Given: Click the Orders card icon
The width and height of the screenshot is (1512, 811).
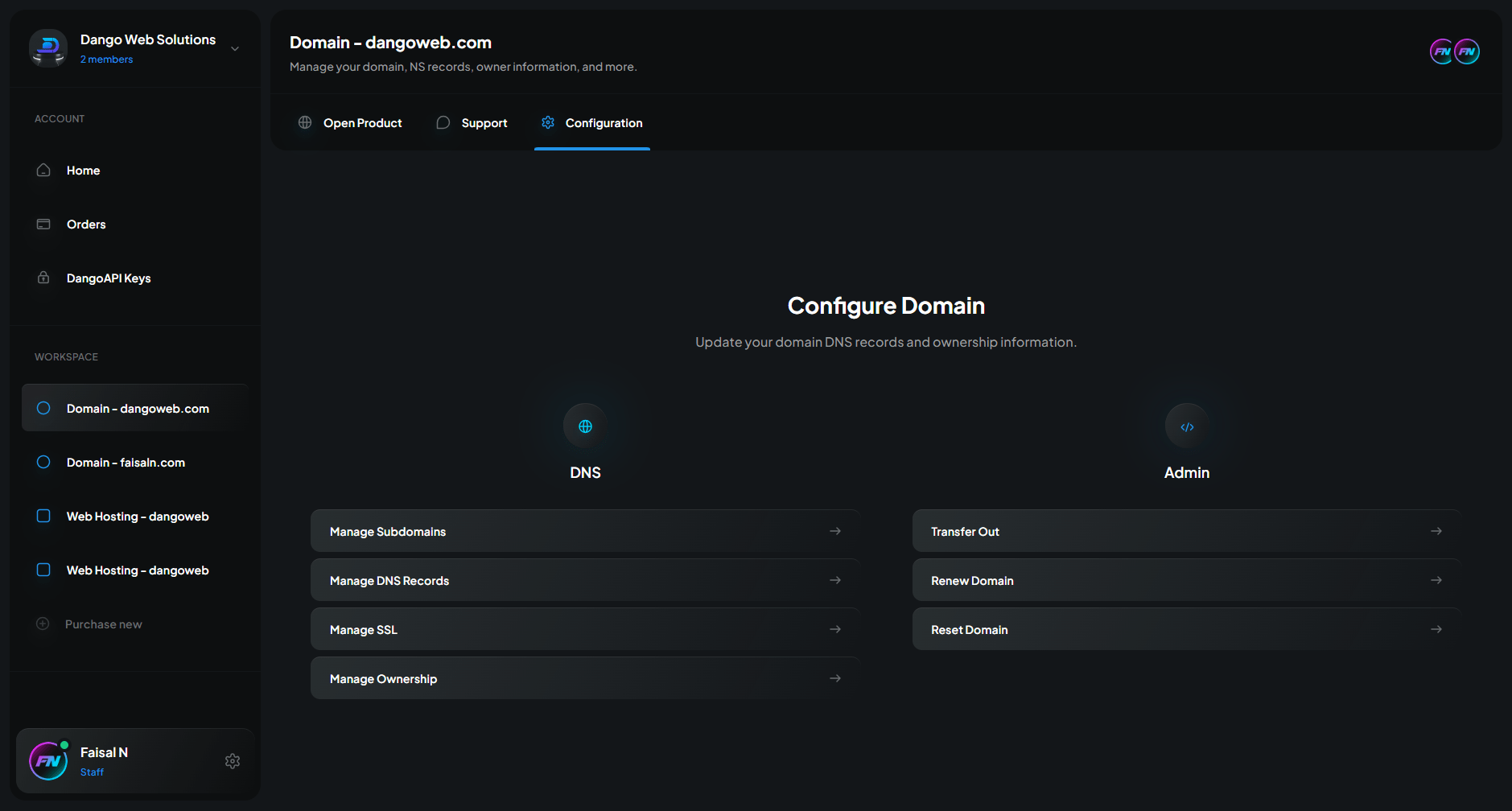Looking at the screenshot, I should [43, 224].
